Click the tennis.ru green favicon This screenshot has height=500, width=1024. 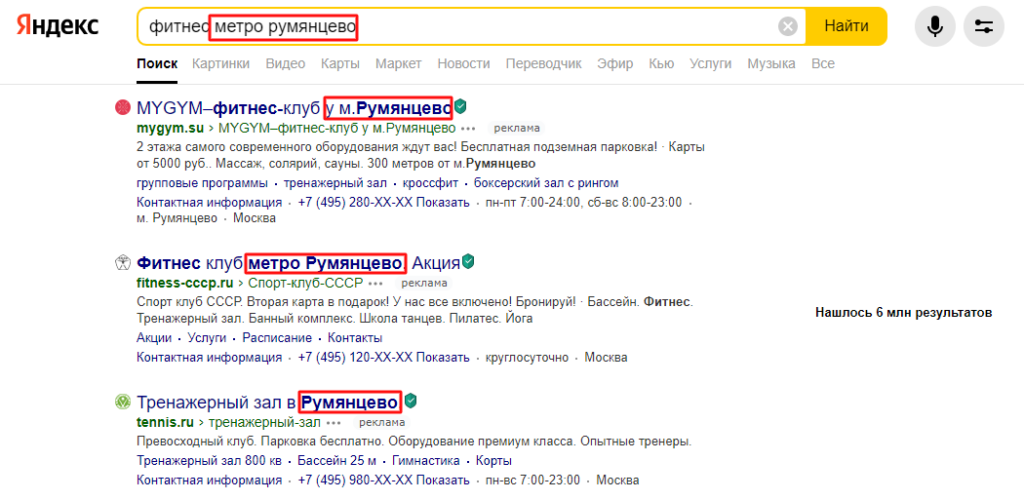click(122, 401)
